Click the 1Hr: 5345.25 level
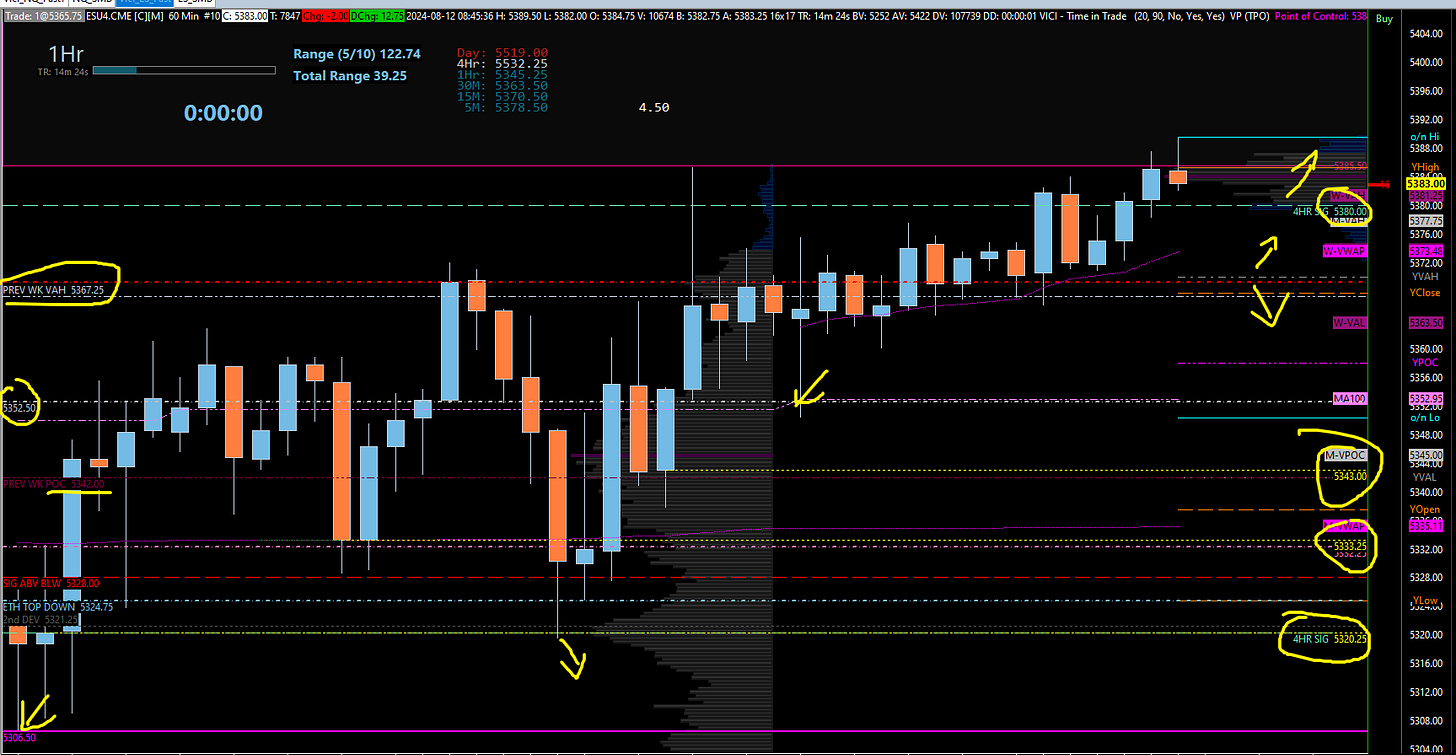 tap(502, 74)
